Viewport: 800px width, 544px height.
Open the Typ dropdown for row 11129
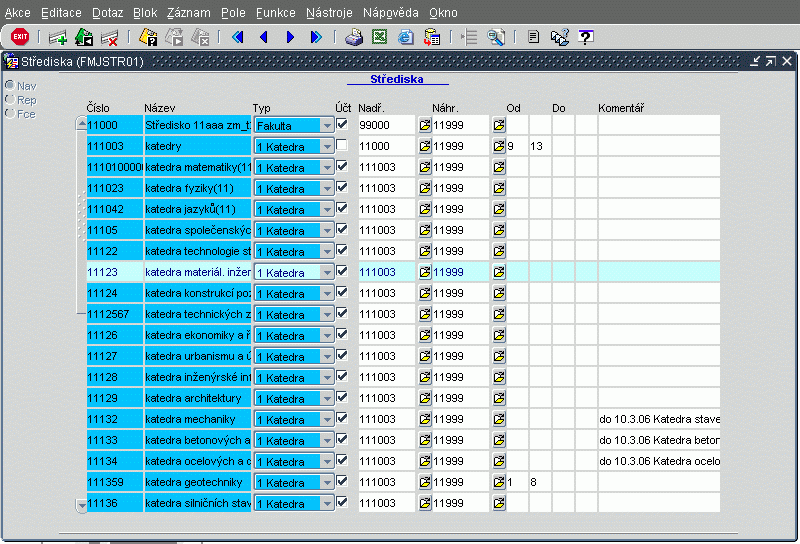pyautogui.click(x=326, y=398)
